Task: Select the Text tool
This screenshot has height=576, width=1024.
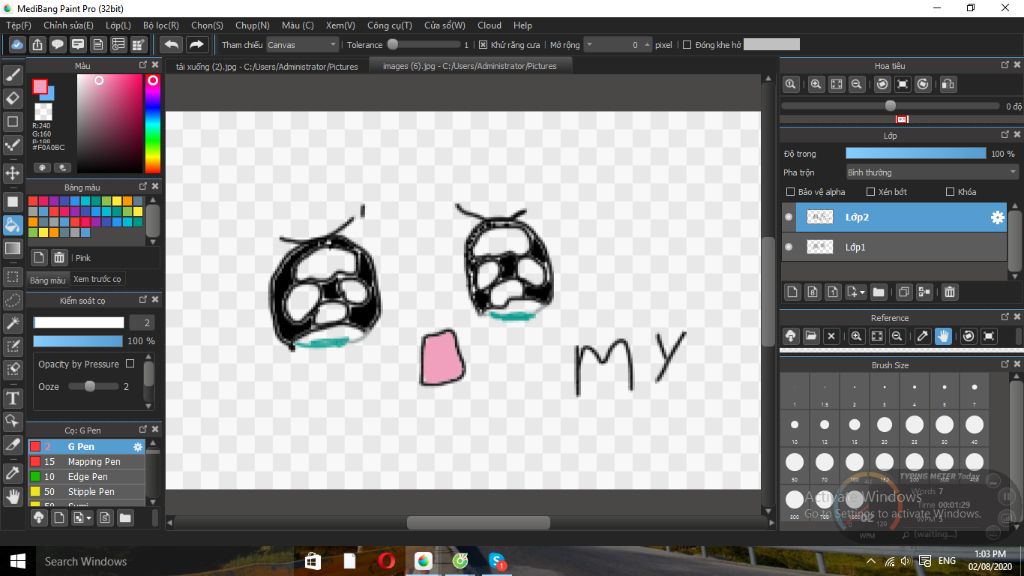Action: click(12, 398)
